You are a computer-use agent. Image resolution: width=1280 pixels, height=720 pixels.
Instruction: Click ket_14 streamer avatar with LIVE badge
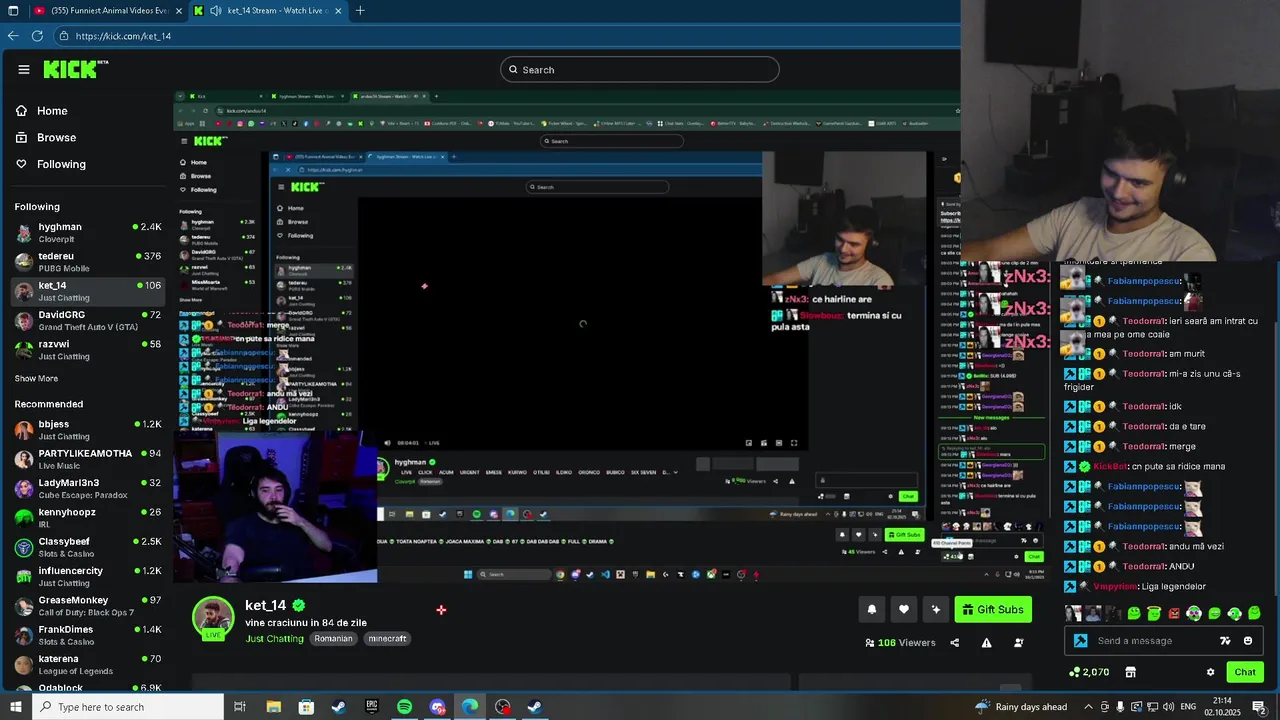point(213,618)
